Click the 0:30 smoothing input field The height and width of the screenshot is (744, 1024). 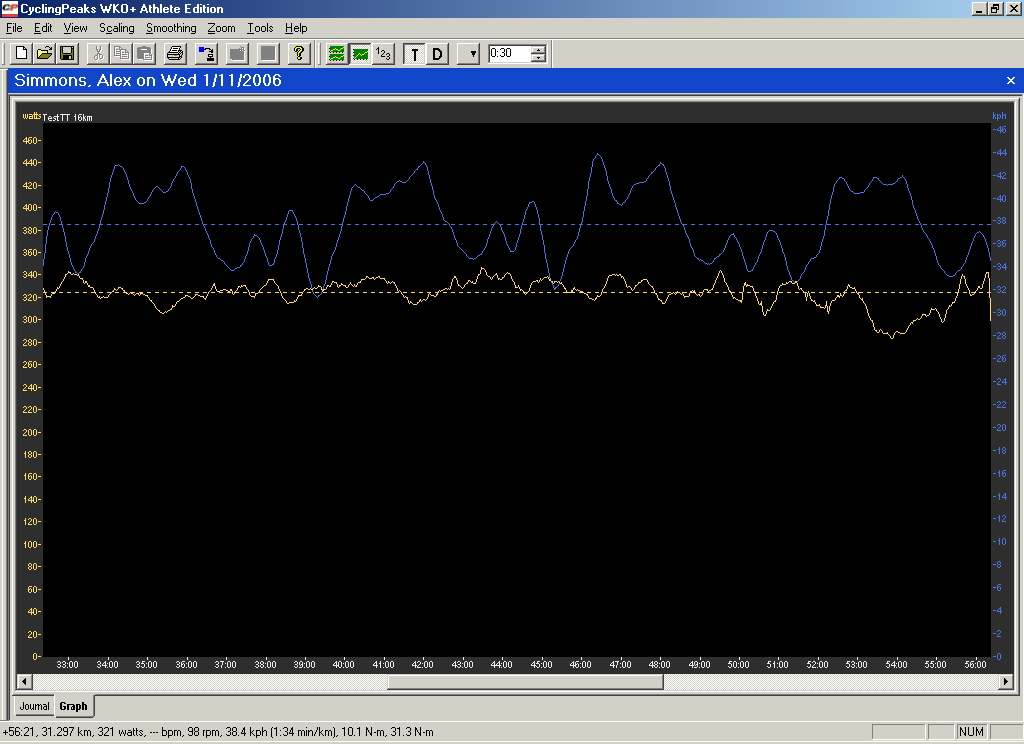509,54
